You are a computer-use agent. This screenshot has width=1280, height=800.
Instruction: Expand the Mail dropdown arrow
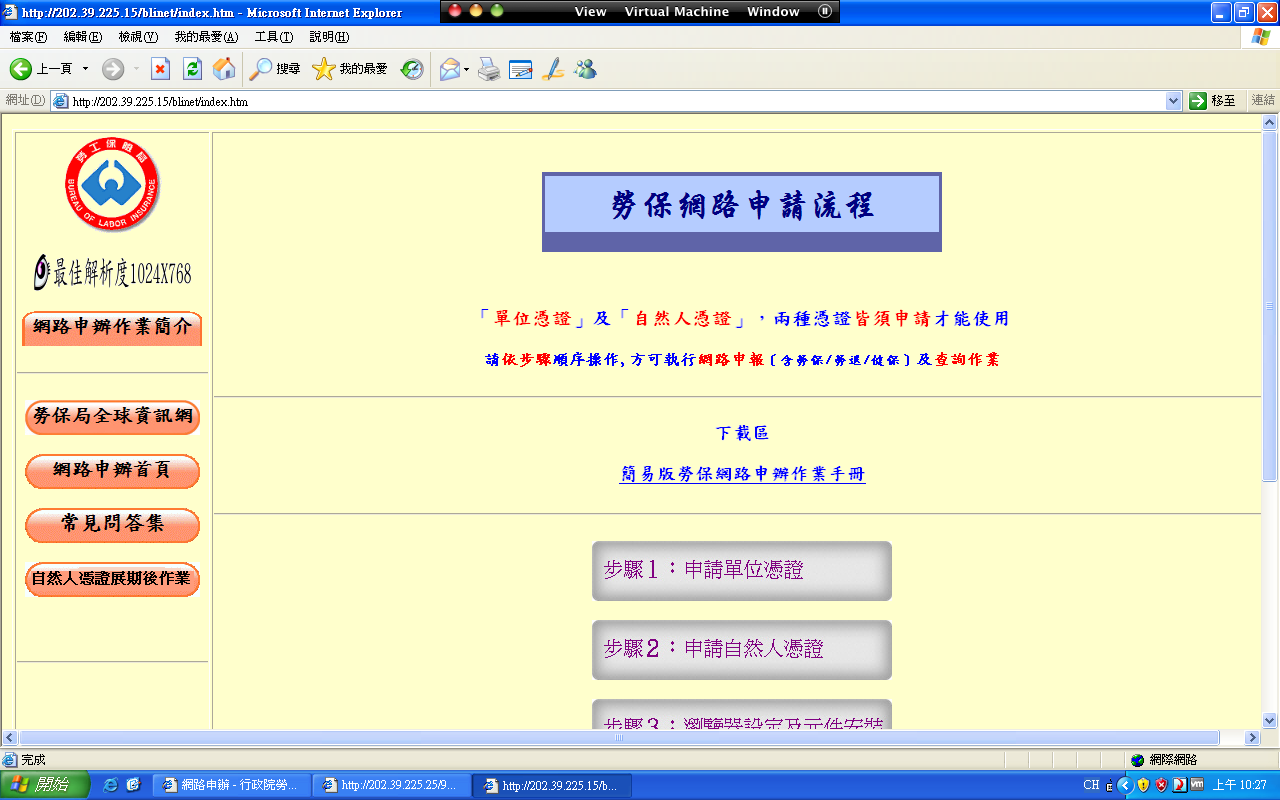pos(466,69)
